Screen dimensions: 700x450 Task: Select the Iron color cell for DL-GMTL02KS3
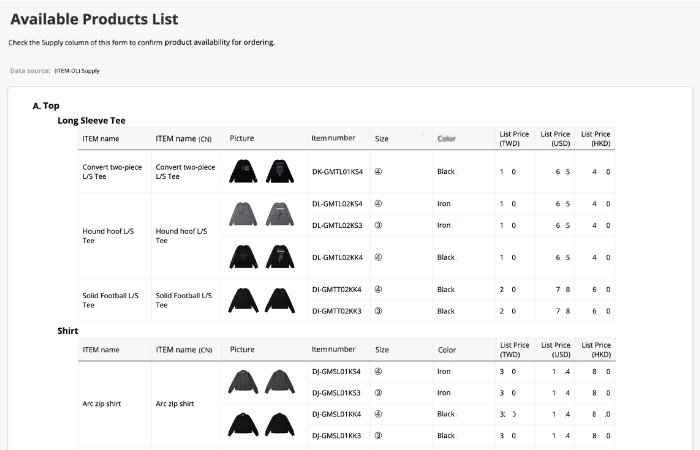click(444, 225)
